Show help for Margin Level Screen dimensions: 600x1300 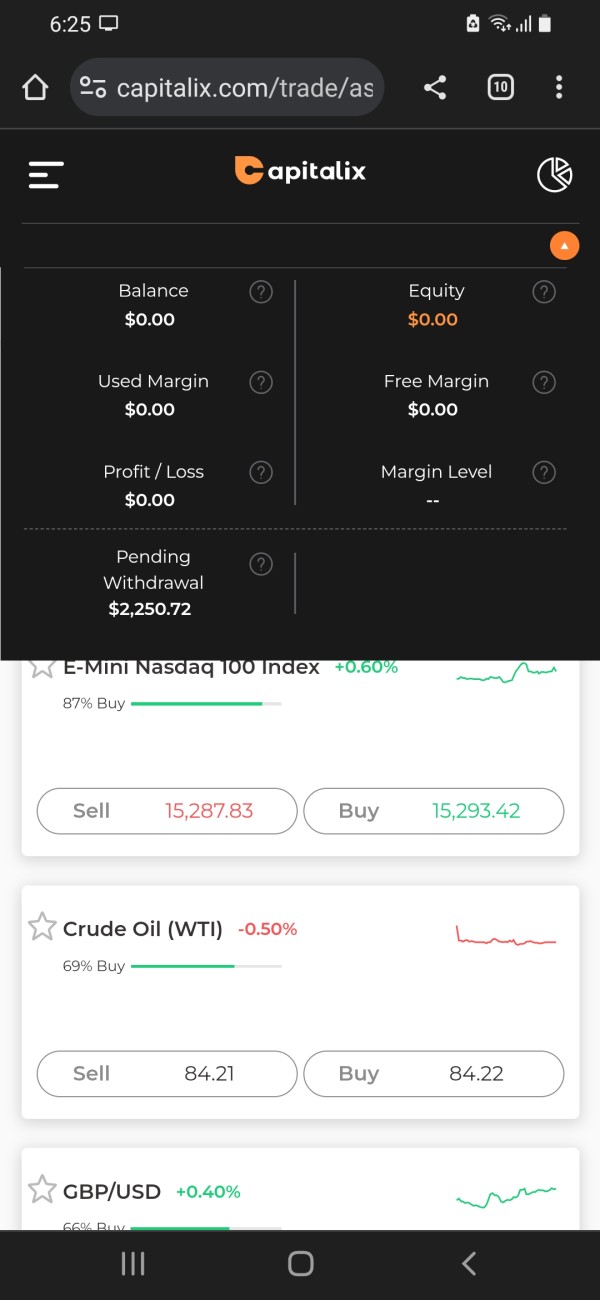click(x=543, y=472)
